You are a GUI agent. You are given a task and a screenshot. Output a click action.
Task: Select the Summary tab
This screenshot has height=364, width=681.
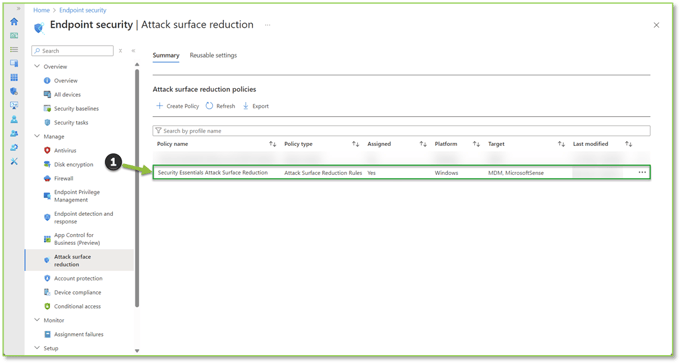166,55
